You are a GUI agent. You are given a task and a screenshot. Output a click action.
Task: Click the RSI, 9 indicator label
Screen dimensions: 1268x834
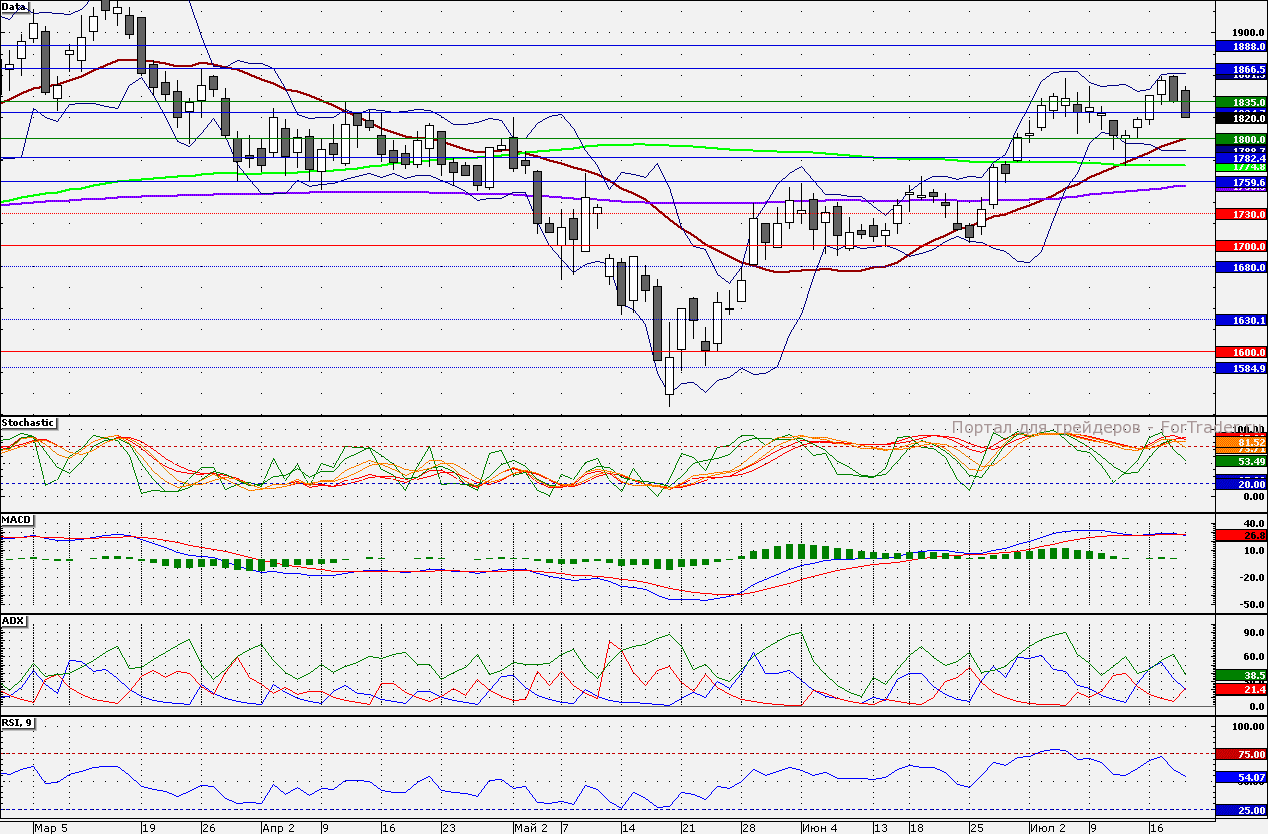click(18, 722)
